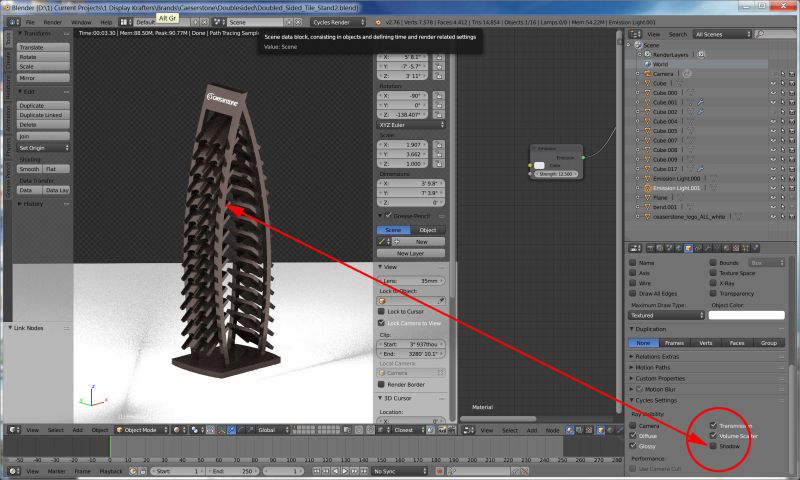
Task: Click the Join button
Action: [x=43, y=136]
